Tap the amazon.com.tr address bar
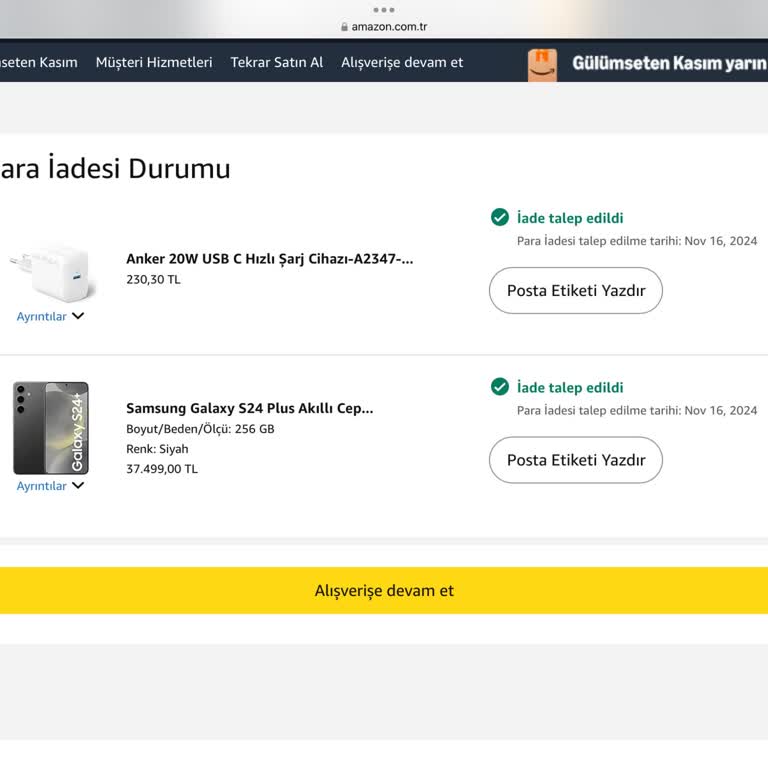This screenshot has width=768, height=768. click(384, 26)
